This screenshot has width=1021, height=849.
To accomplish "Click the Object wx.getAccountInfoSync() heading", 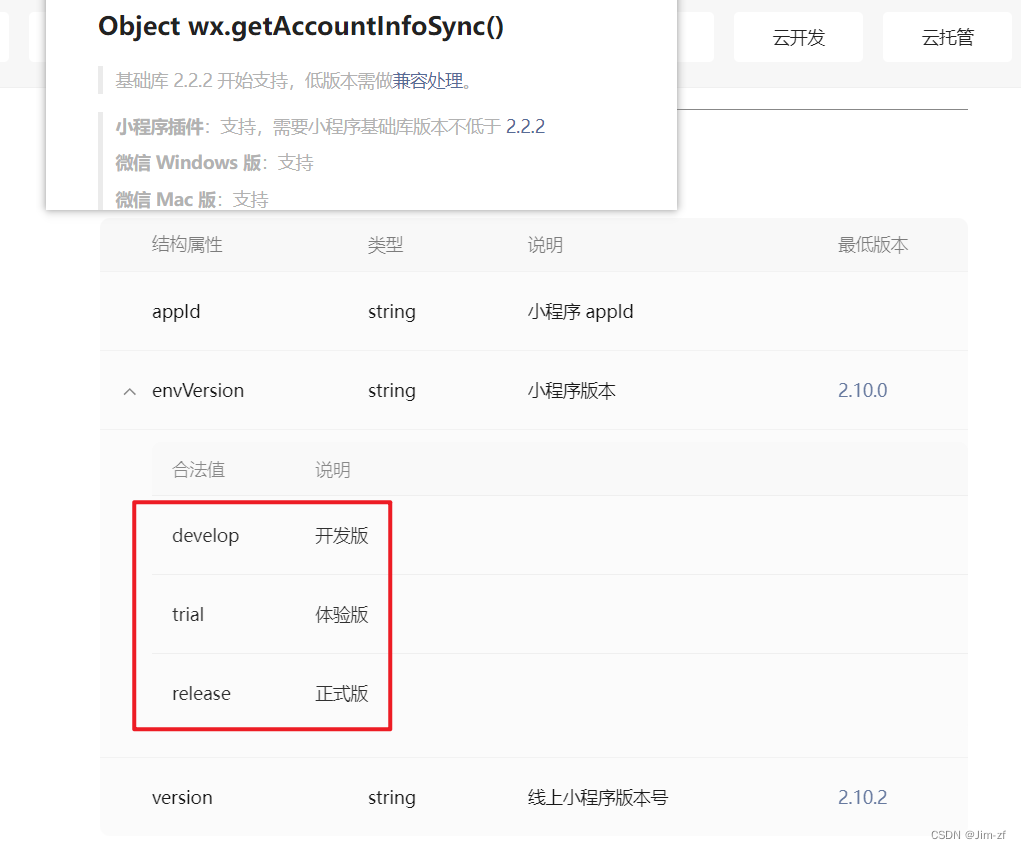I will coord(301,26).
